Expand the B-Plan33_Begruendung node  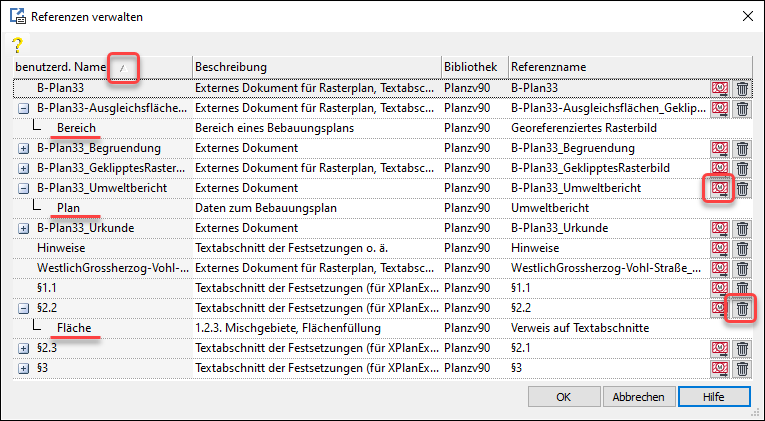coord(23,148)
